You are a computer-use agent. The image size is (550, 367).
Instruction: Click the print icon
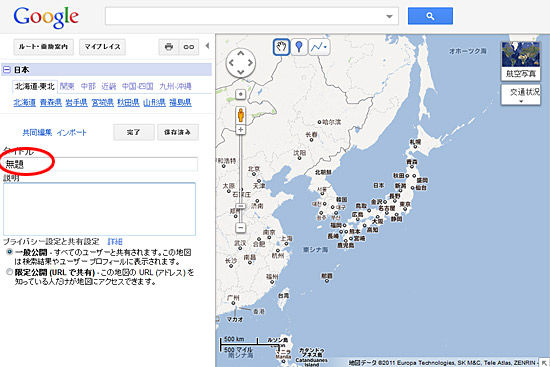[169, 47]
